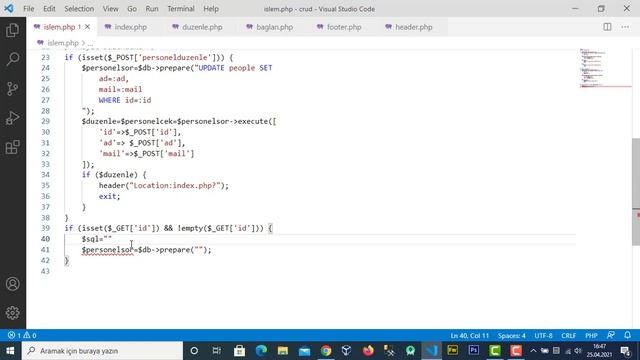This screenshot has height=360, width=640.
Task: Select the PHP language mode
Action: click(591, 336)
